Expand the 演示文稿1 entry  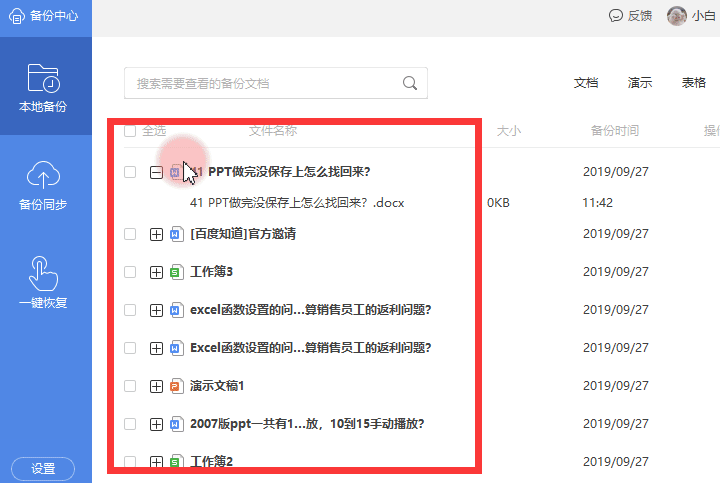156,386
